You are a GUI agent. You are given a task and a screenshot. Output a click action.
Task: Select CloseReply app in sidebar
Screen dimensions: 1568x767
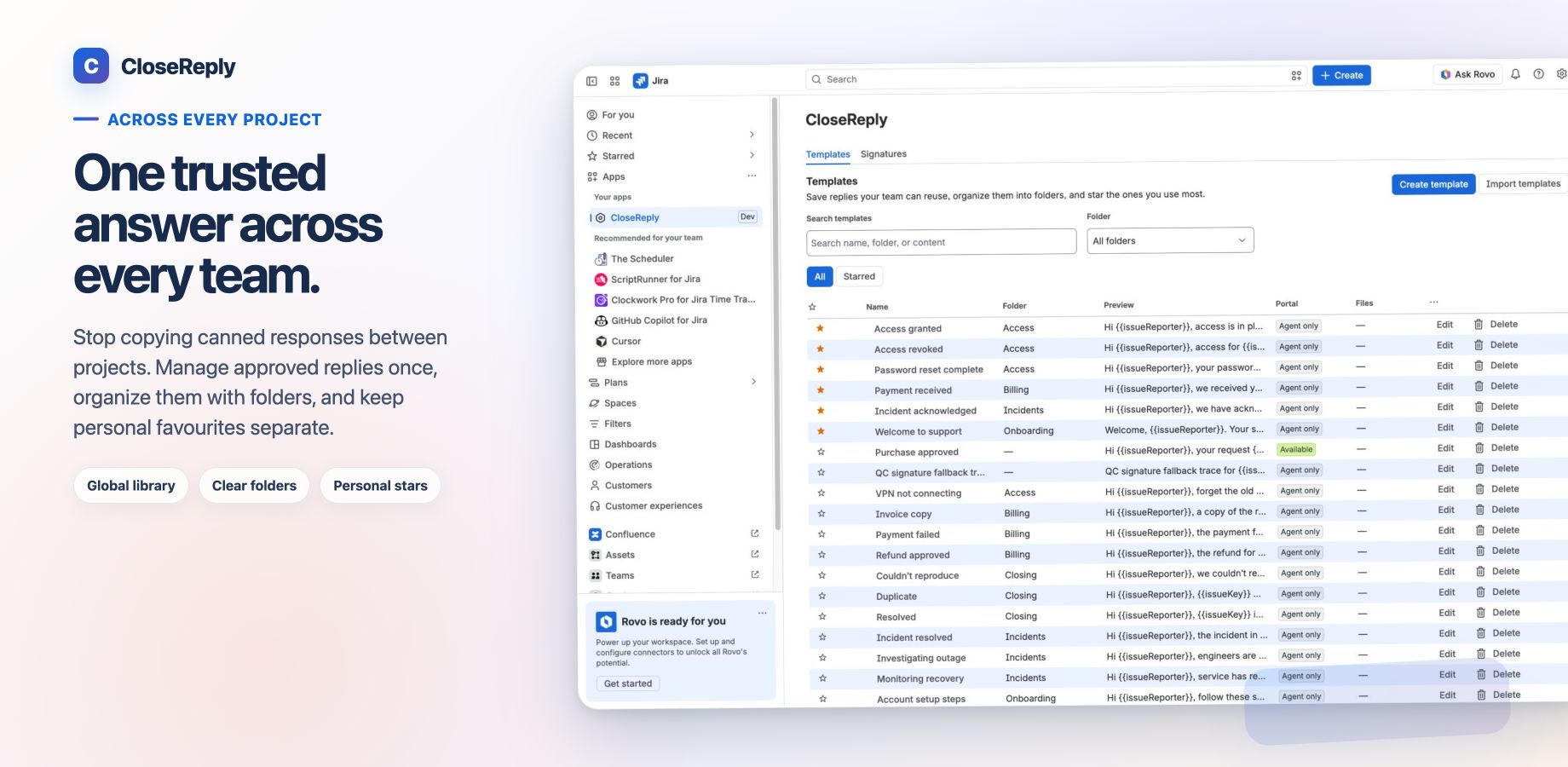pos(675,217)
